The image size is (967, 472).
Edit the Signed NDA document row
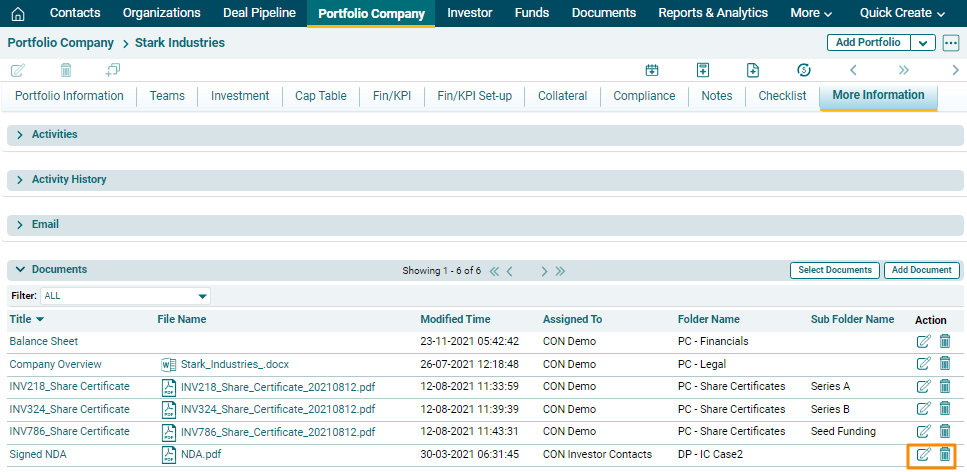pyautogui.click(x=923, y=455)
